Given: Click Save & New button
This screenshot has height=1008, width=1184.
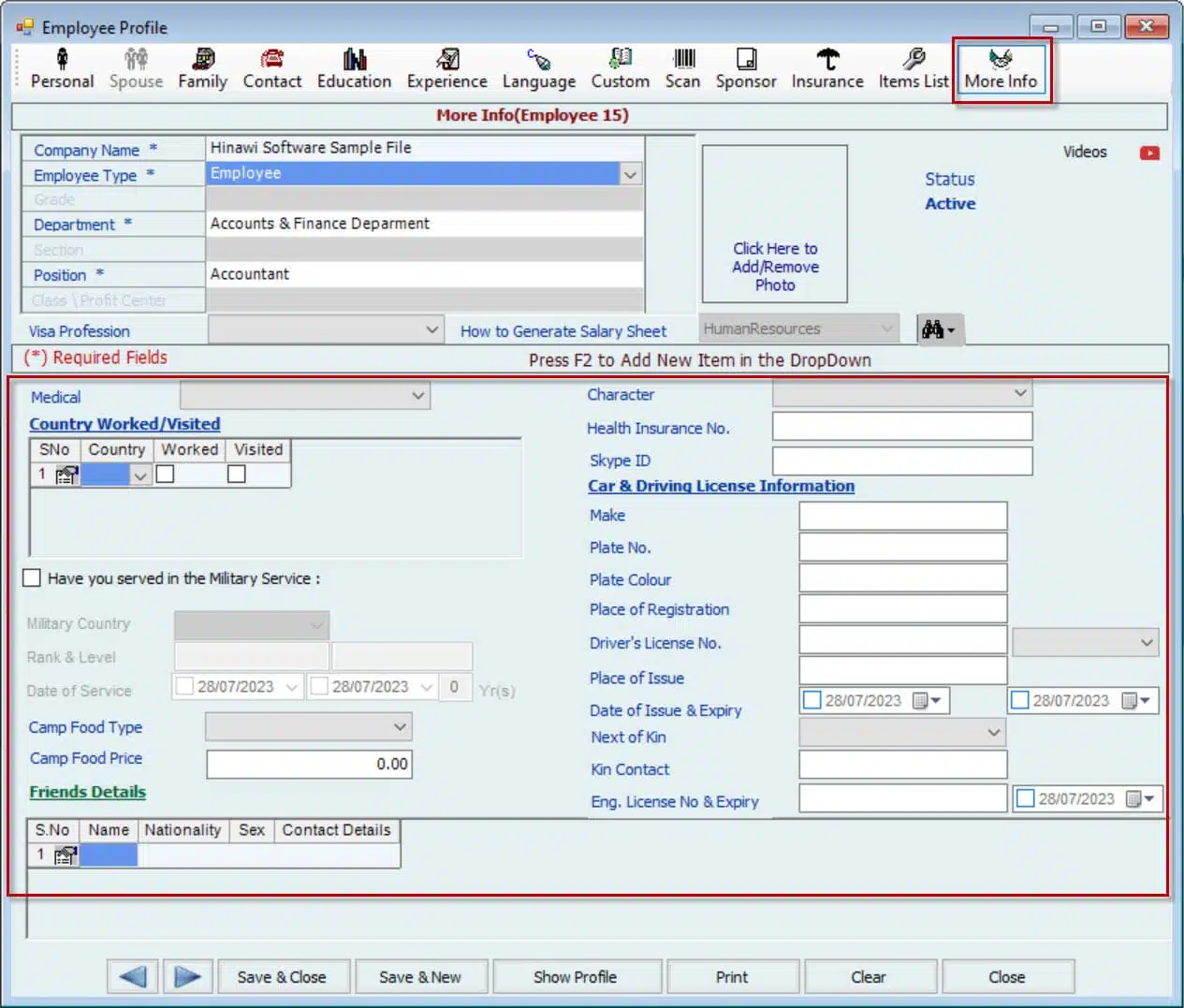Looking at the screenshot, I should (420, 976).
